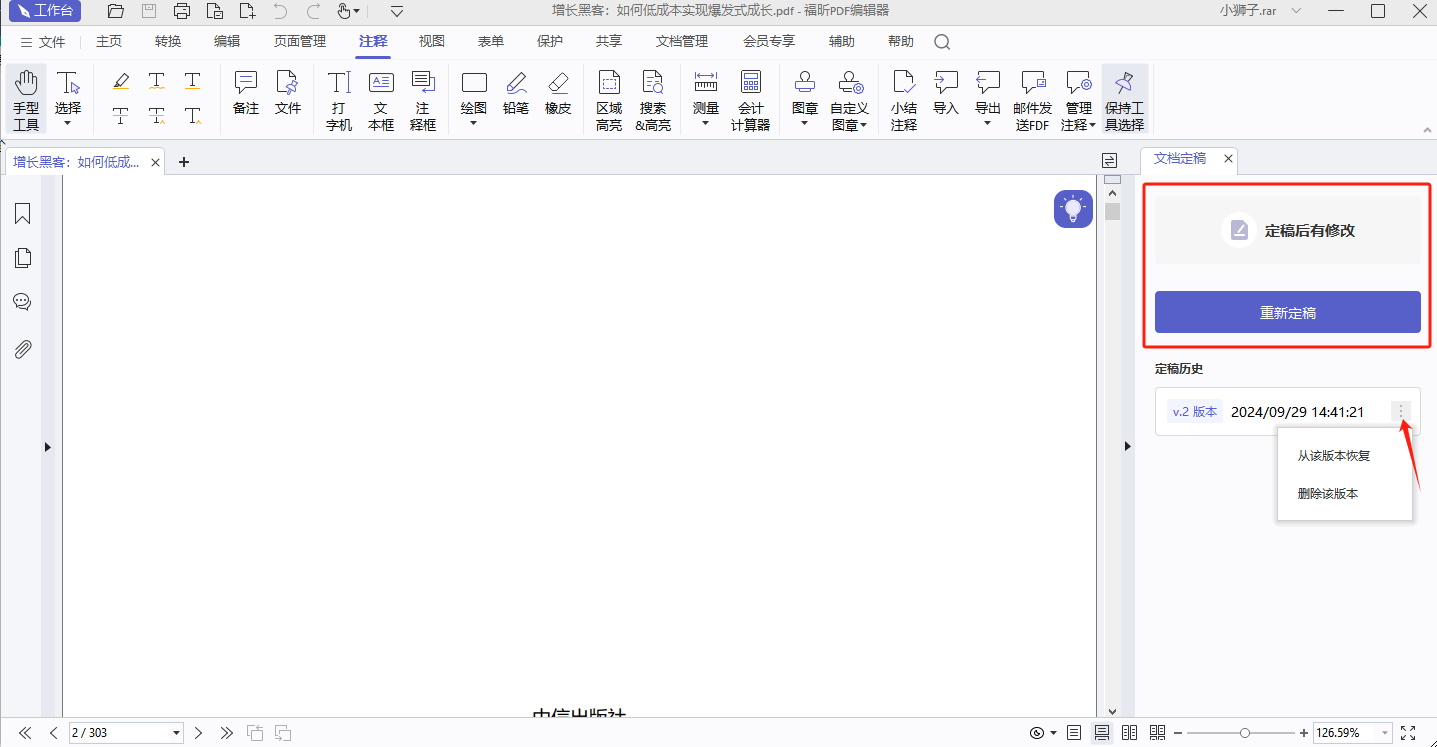Click the 重新定稿 button
This screenshot has height=747, width=1437.
pyautogui.click(x=1287, y=313)
